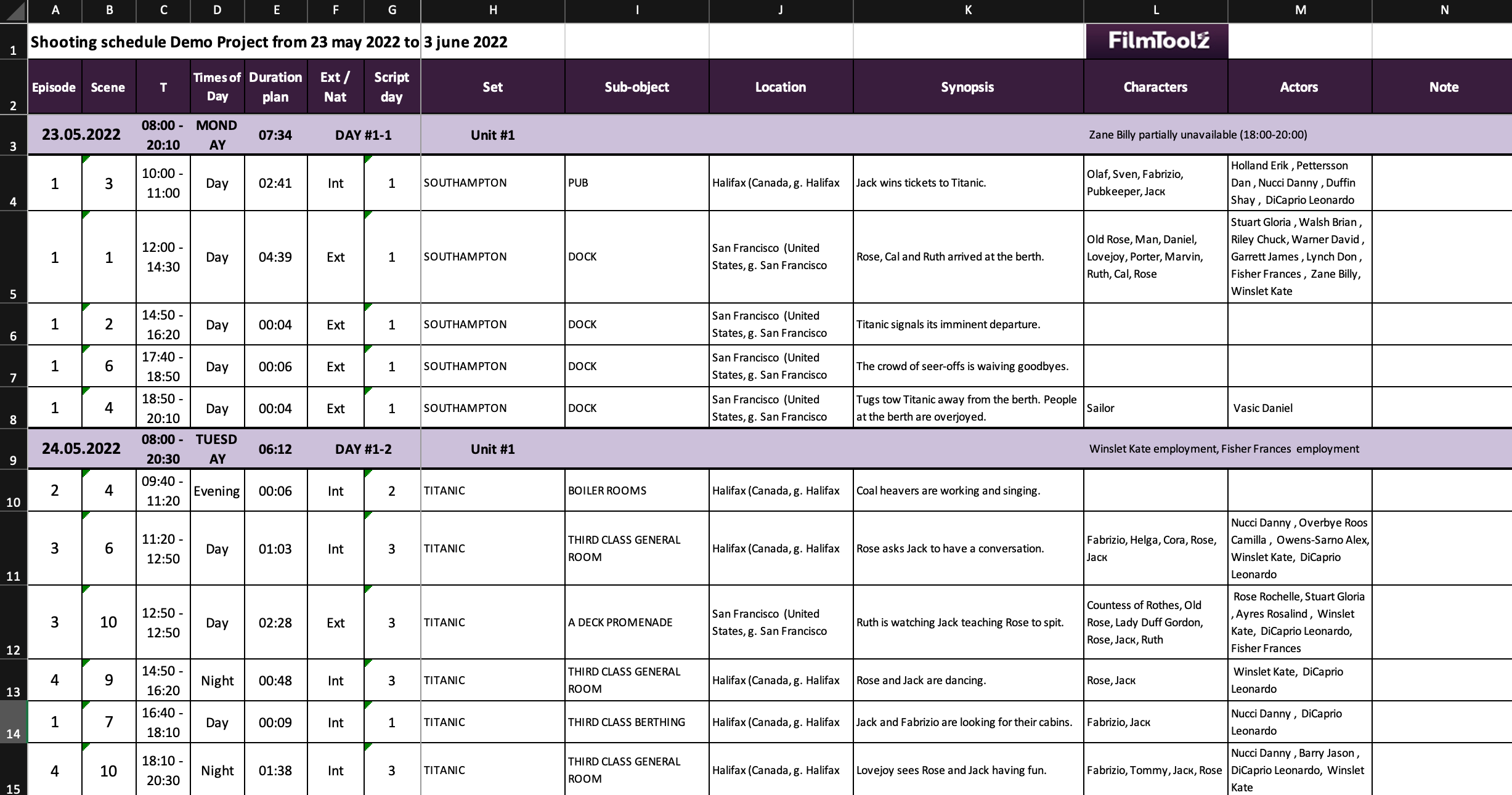Viewport: 1512px width, 795px height.
Task: Select 'Rose Rochelle, Stuart Gloria' actors cell
Action: tap(1299, 622)
